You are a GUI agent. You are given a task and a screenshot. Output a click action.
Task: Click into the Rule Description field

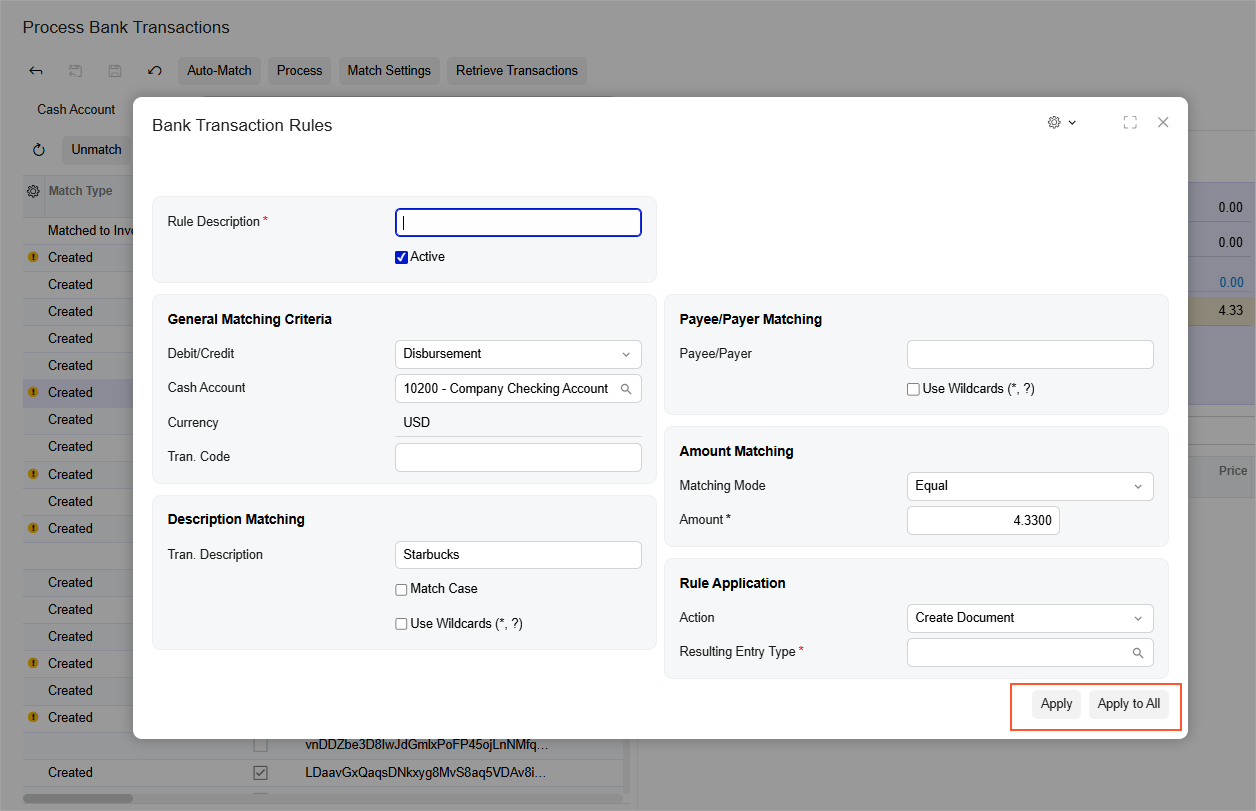(518, 222)
